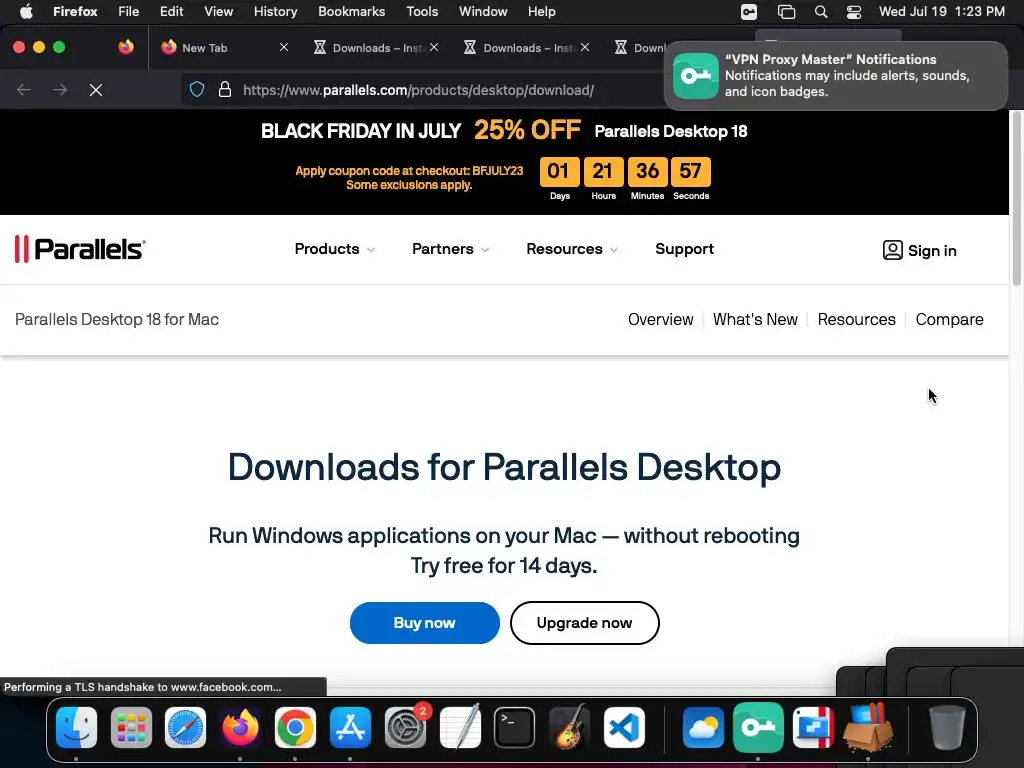This screenshot has height=768, width=1024.
Task: Open the Firefox View pinned tab
Action: 126,47
